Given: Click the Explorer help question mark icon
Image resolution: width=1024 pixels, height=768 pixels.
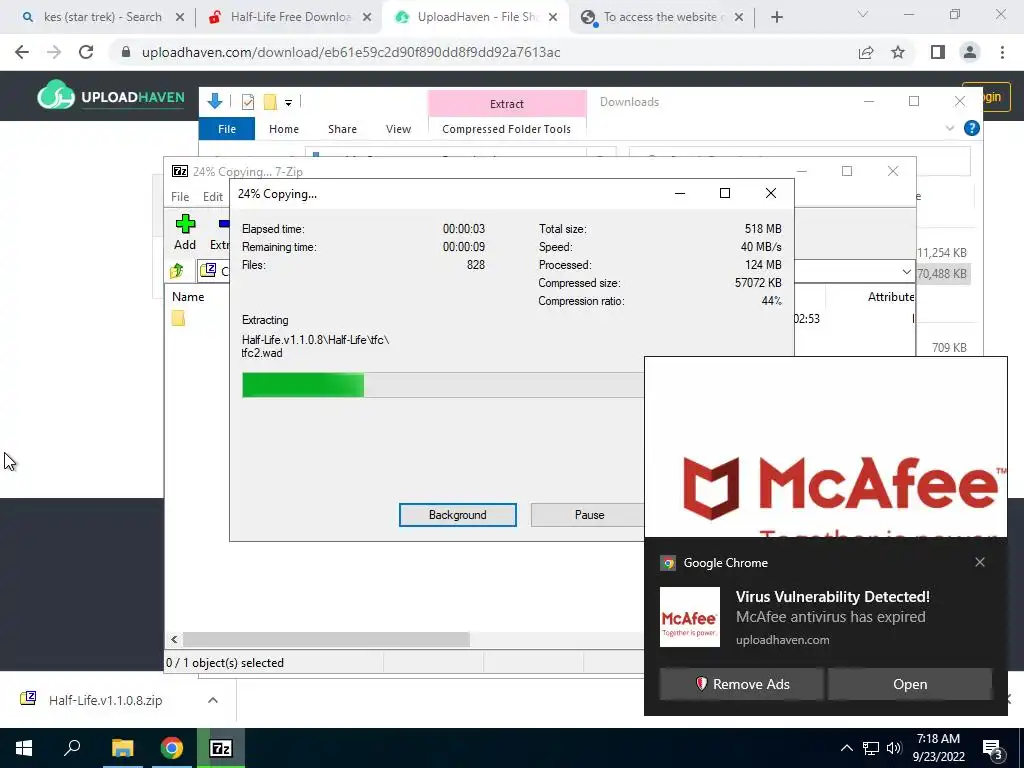Looking at the screenshot, I should pos(972,129).
